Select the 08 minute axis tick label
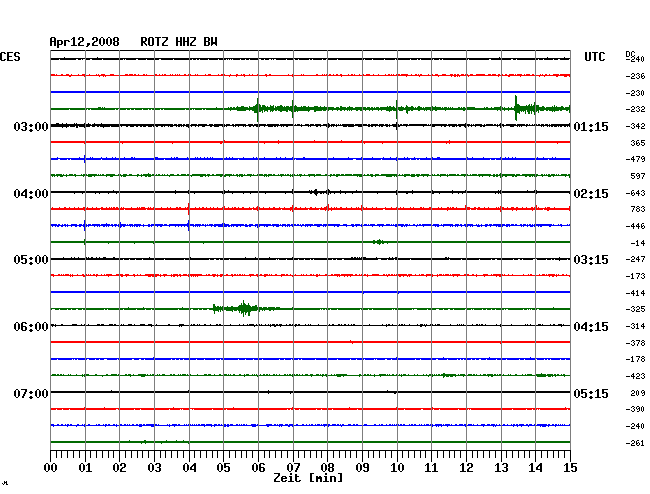This screenshot has height=494, width=650. [x=327, y=468]
